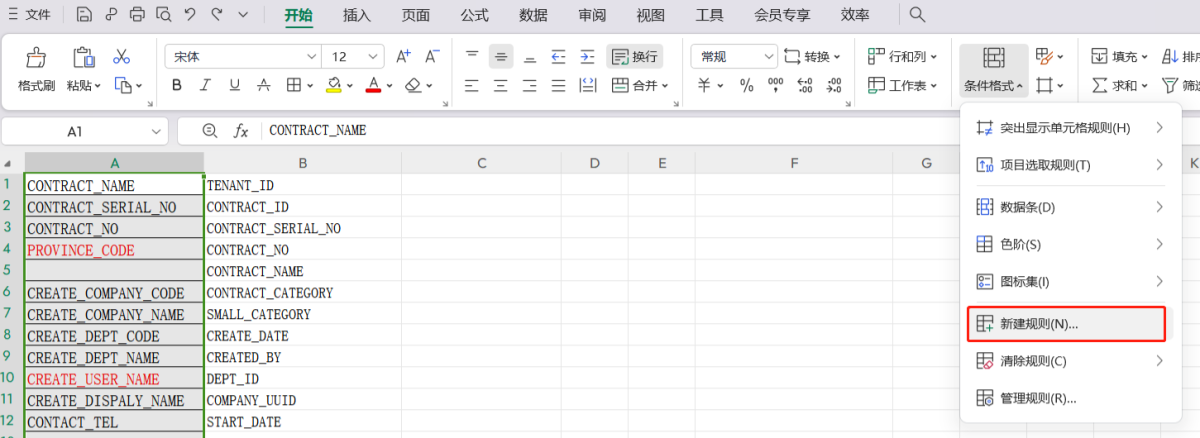Screen dimensions: 1200x438
Task: Open Highlight Cells Rules (突出显示单元格规则) submenu
Action: click(1068, 128)
